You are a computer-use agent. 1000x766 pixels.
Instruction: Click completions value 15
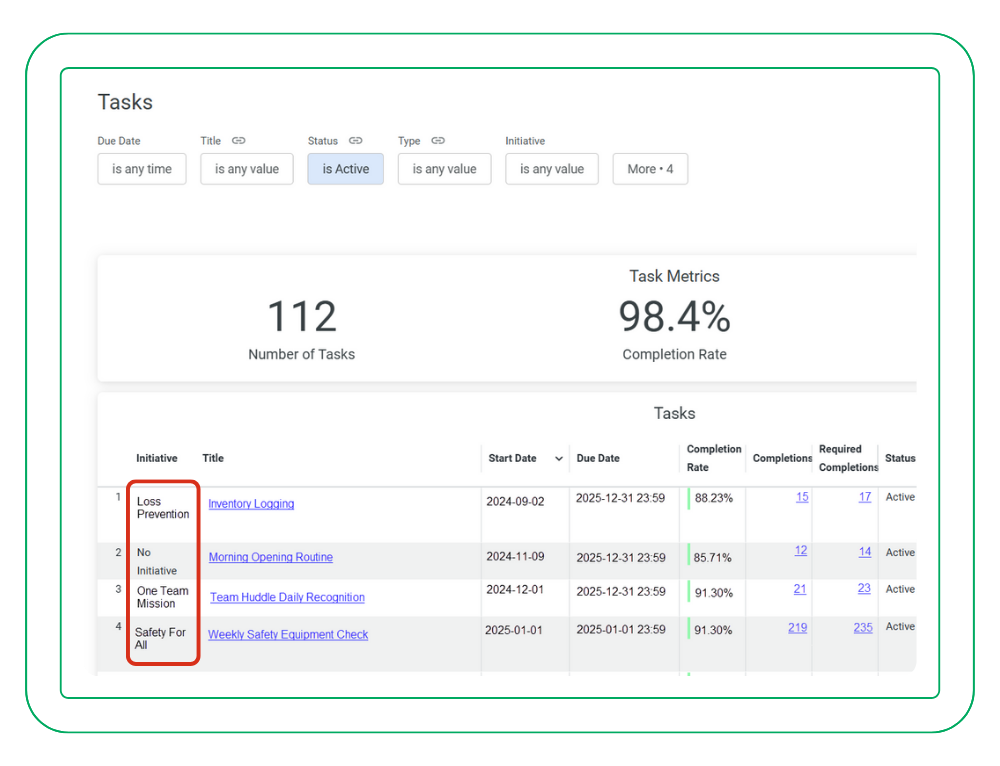tap(802, 497)
